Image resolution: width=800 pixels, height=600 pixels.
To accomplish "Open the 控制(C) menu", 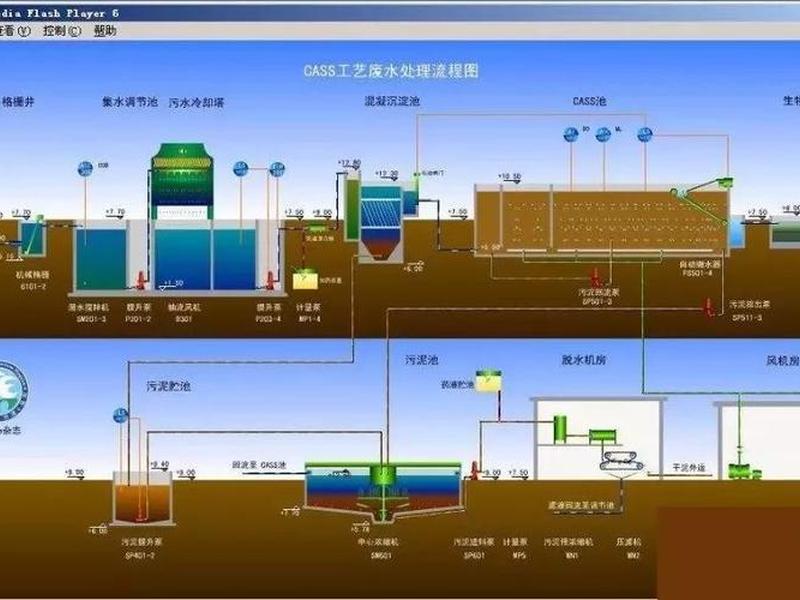I will pyautogui.click(x=62, y=31).
